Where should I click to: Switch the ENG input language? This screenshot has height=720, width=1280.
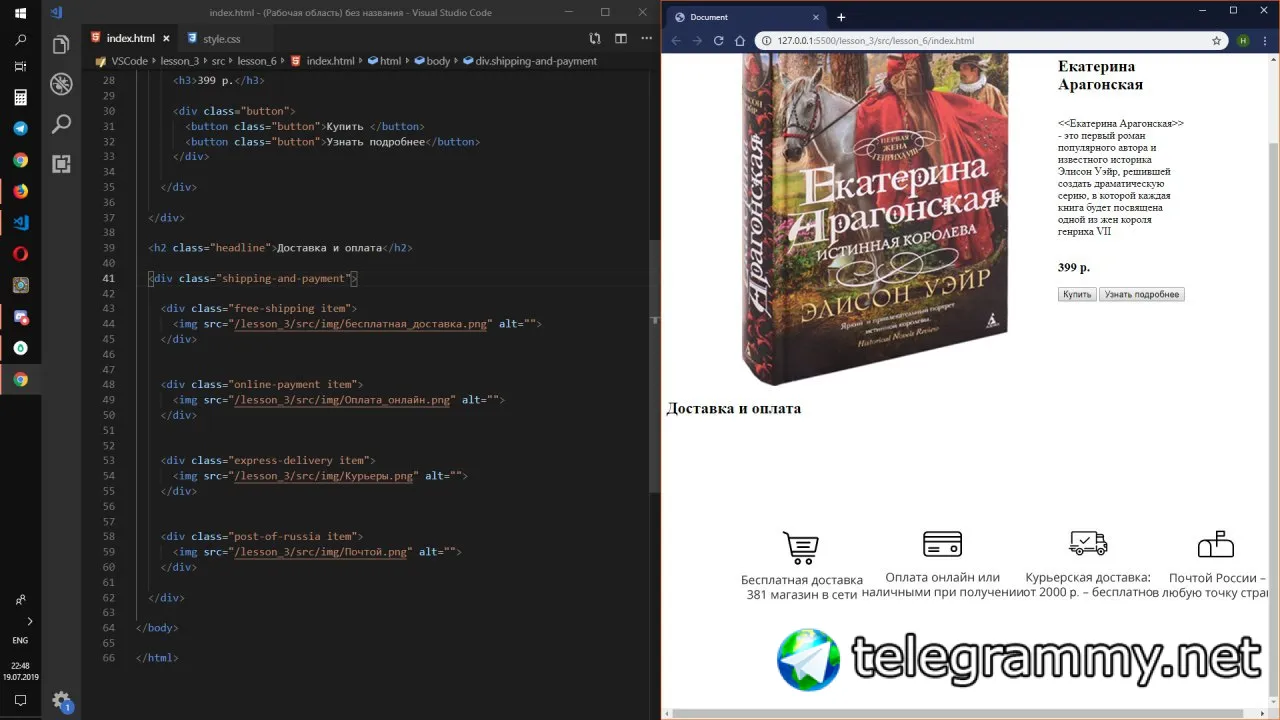20,640
